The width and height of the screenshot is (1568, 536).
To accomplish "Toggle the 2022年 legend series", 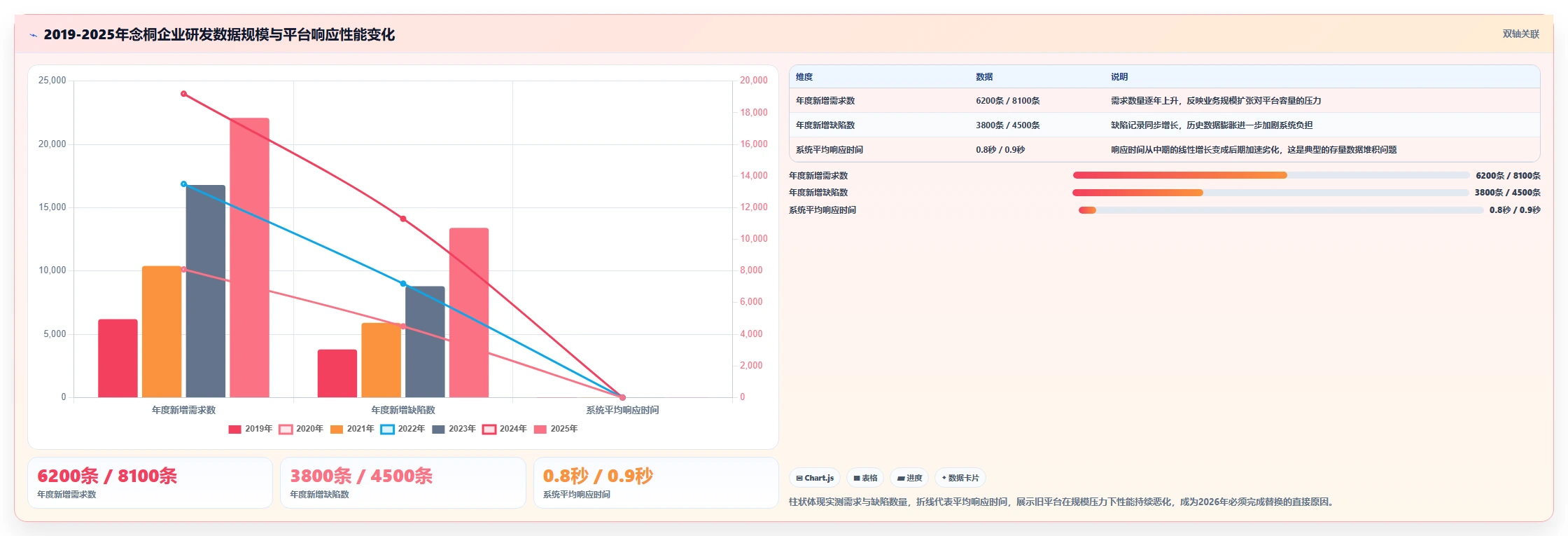I will pos(402,429).
